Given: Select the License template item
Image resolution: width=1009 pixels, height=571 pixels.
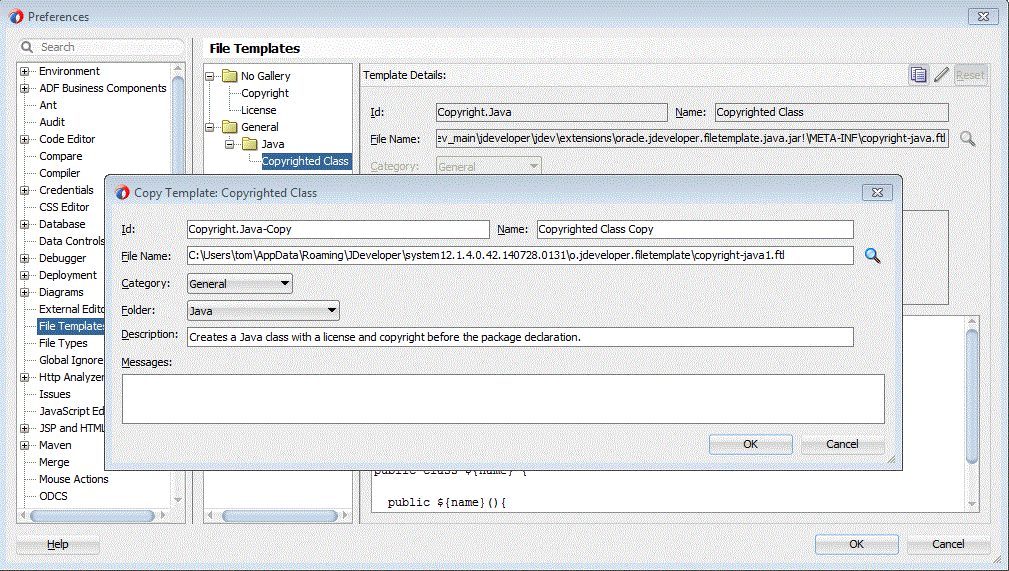Looking at the screenshot, I should [259, 110].
